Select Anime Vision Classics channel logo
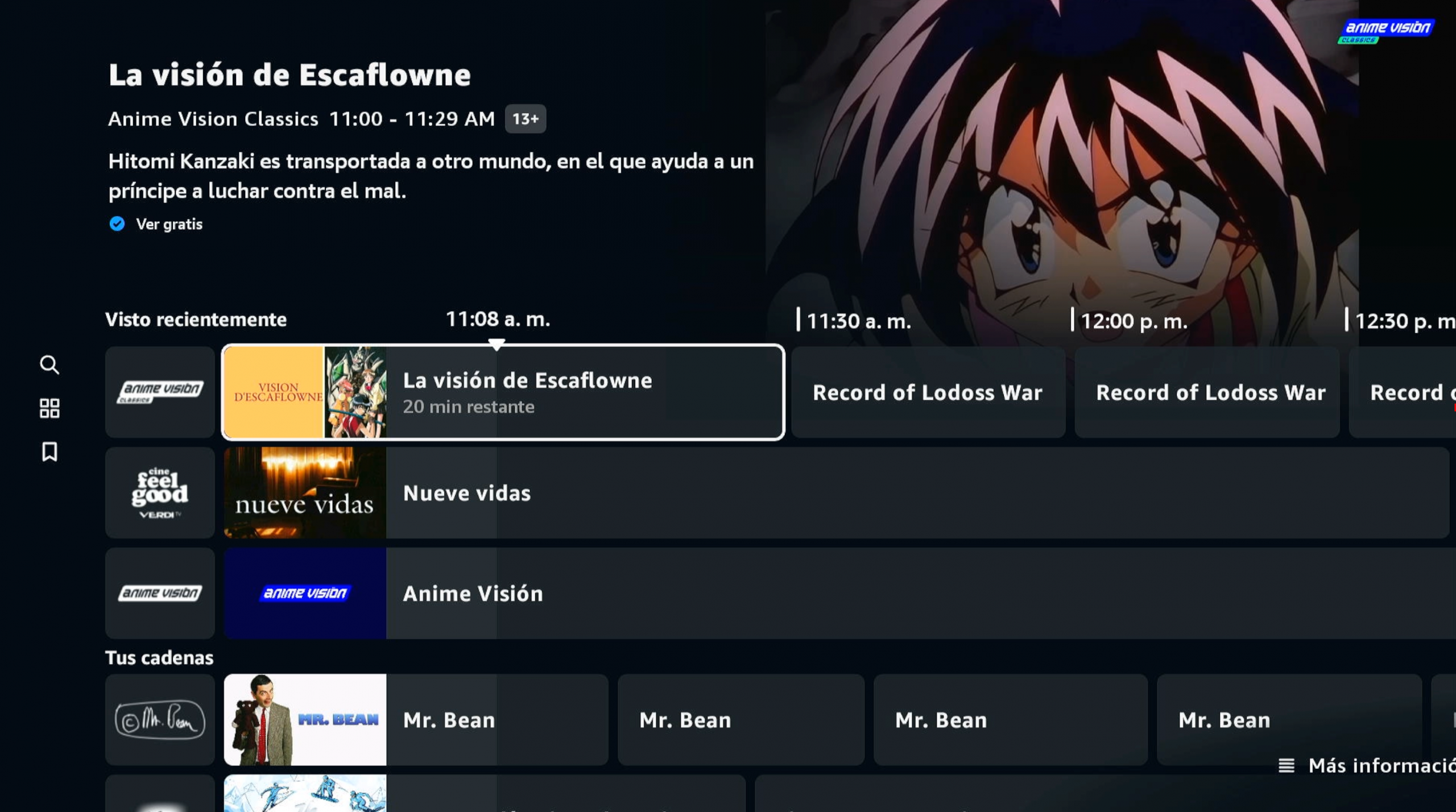The width and height of the screenshot is (1456, 812). (160, 392)
